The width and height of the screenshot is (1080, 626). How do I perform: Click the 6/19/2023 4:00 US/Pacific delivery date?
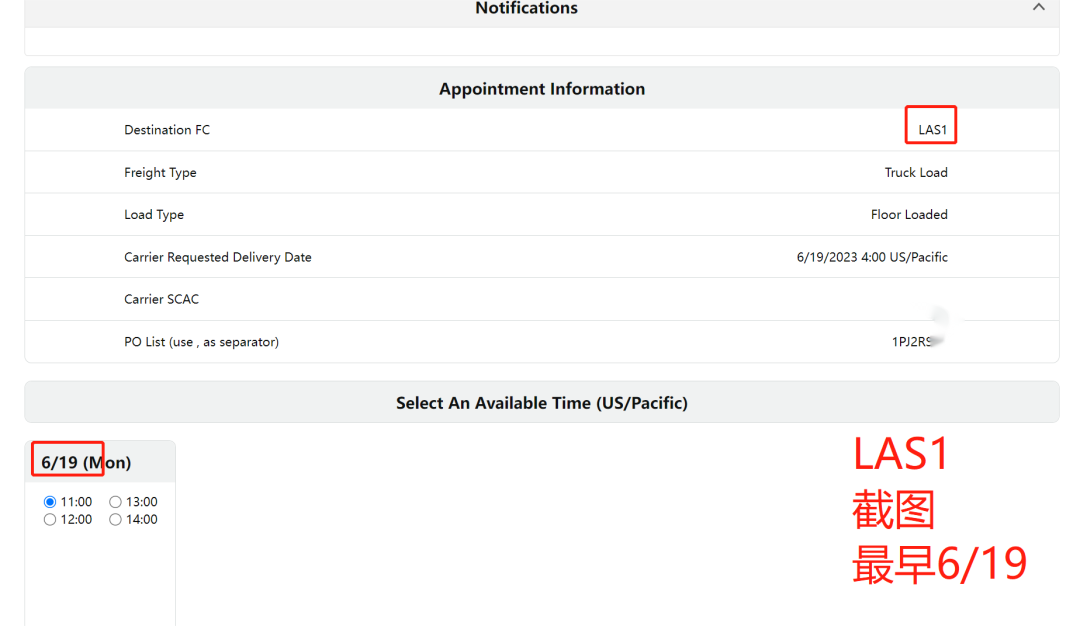tap(871, 257)
